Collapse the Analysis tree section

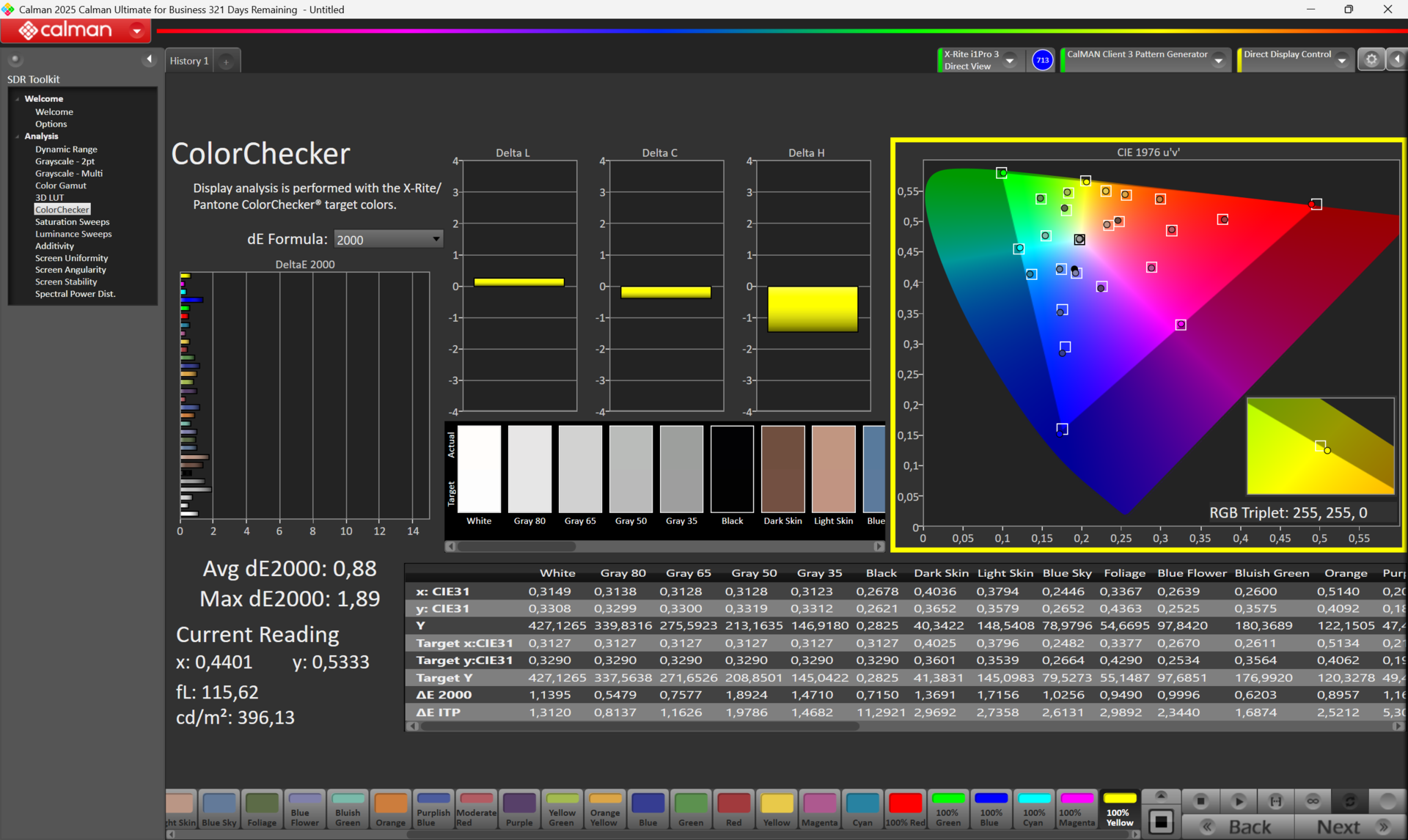click(18, 136)
